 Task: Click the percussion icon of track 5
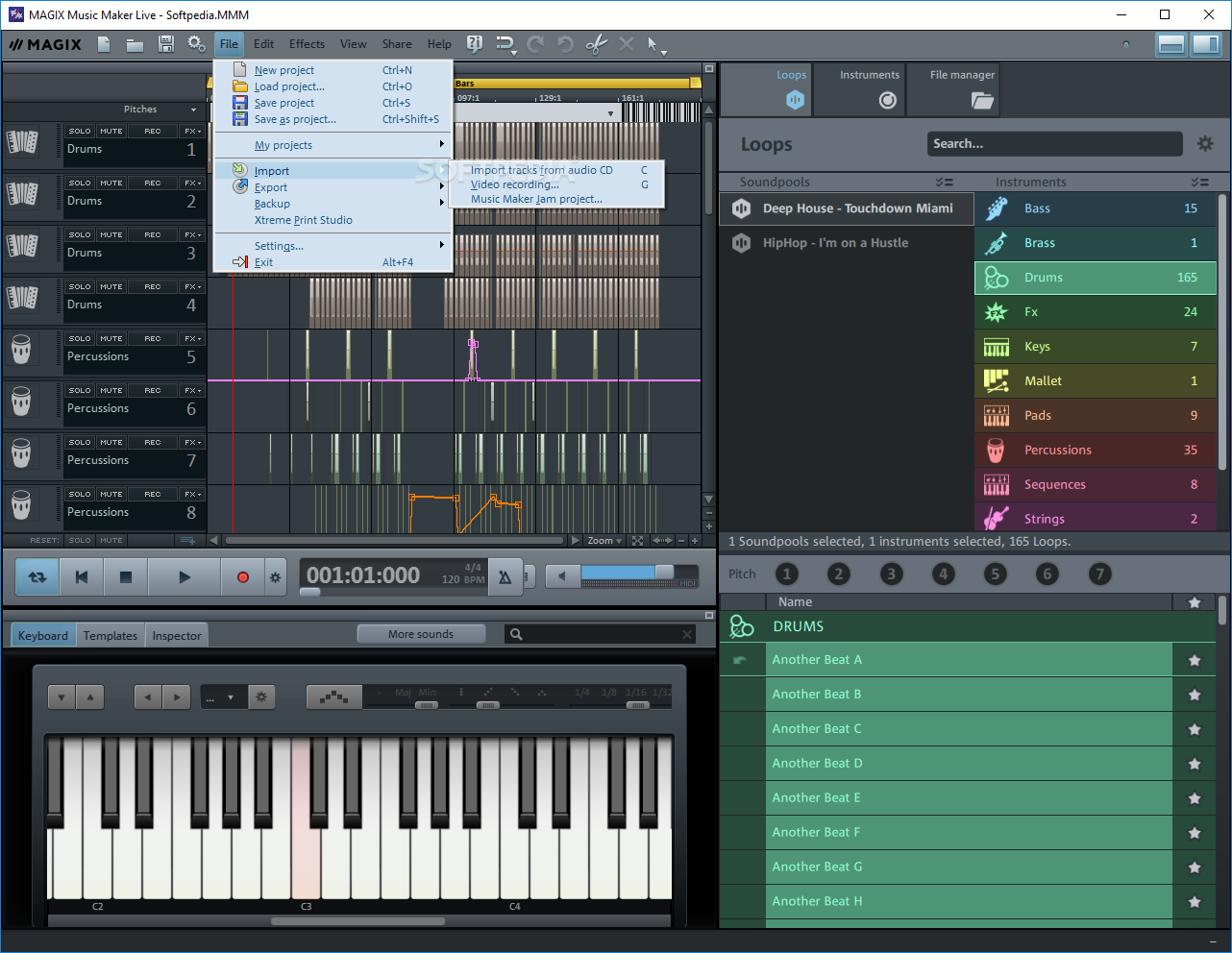pyautogui.click(x=21, y=350)
